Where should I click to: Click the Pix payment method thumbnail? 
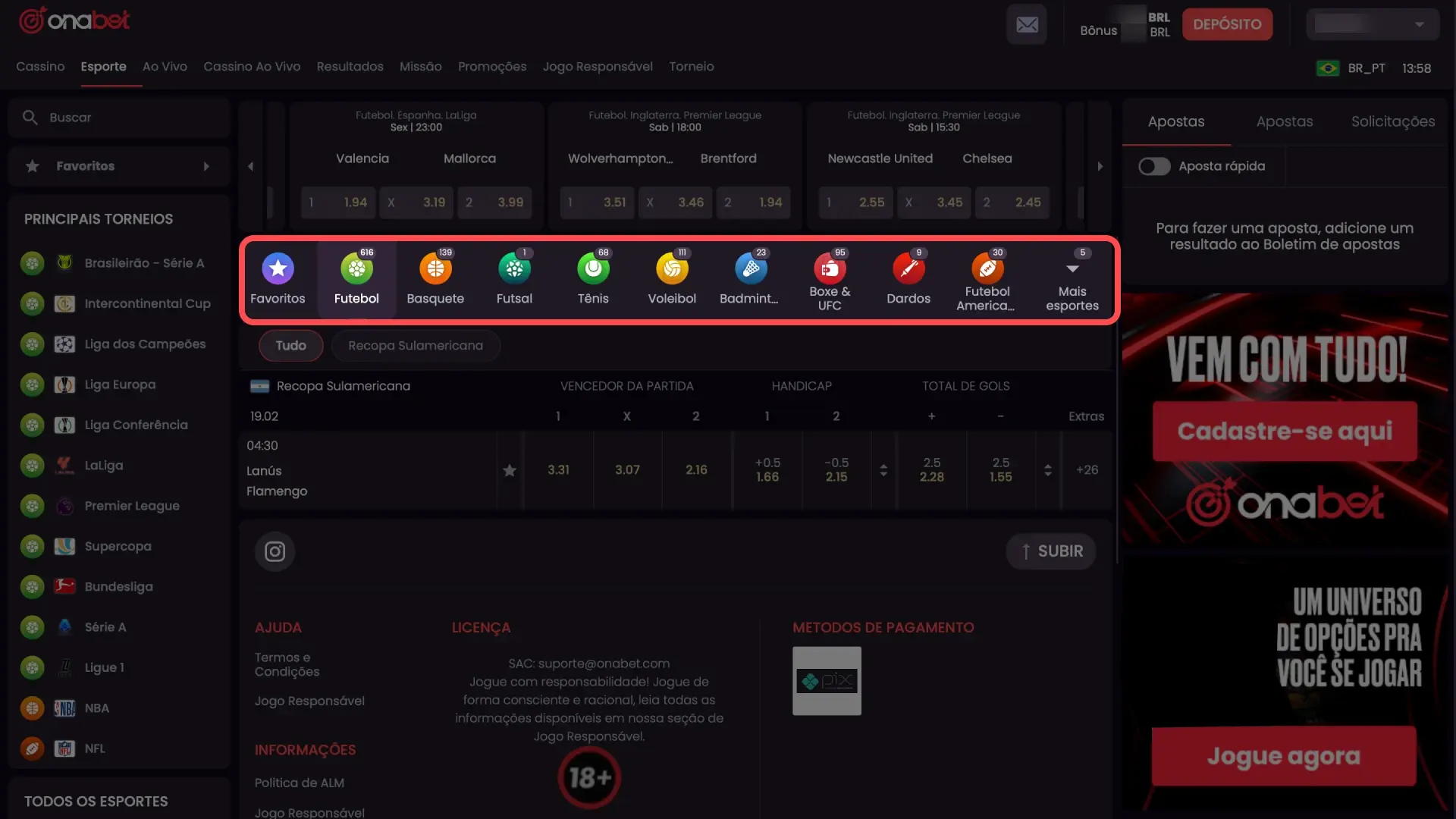pyautogui.click(x=827, y=681)
